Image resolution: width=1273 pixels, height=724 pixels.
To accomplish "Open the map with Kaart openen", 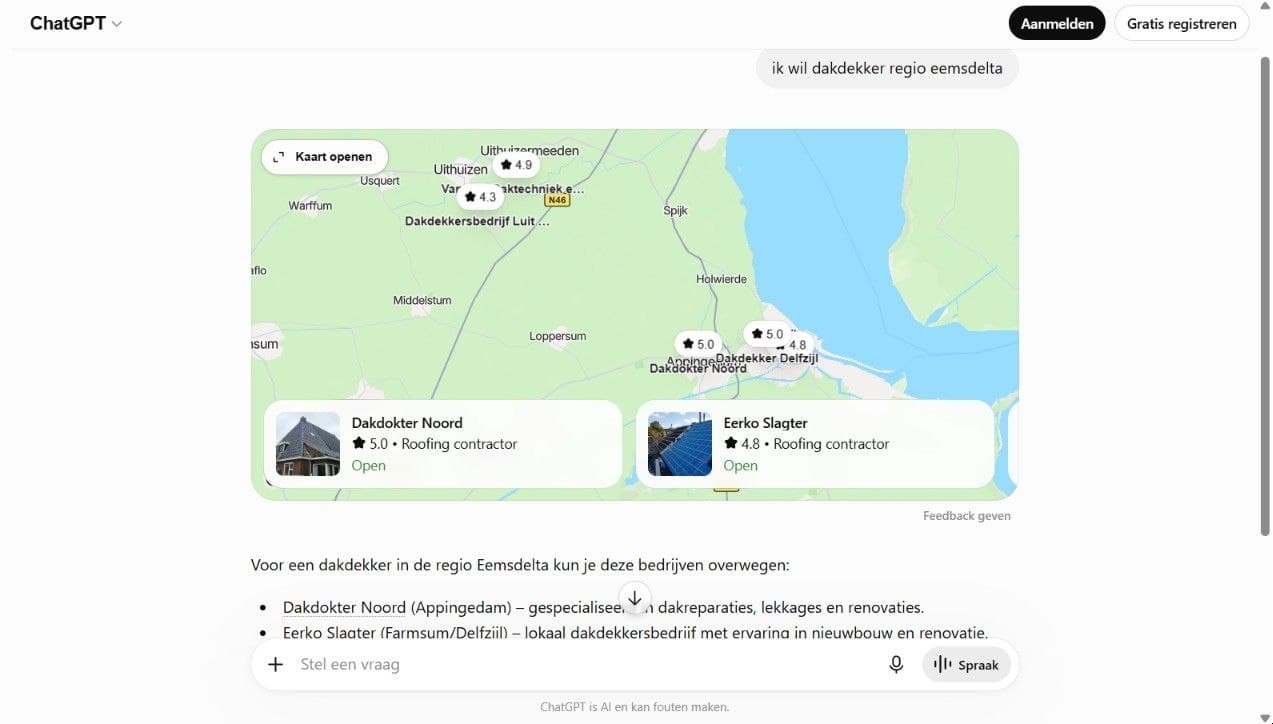I will (324, 157).
